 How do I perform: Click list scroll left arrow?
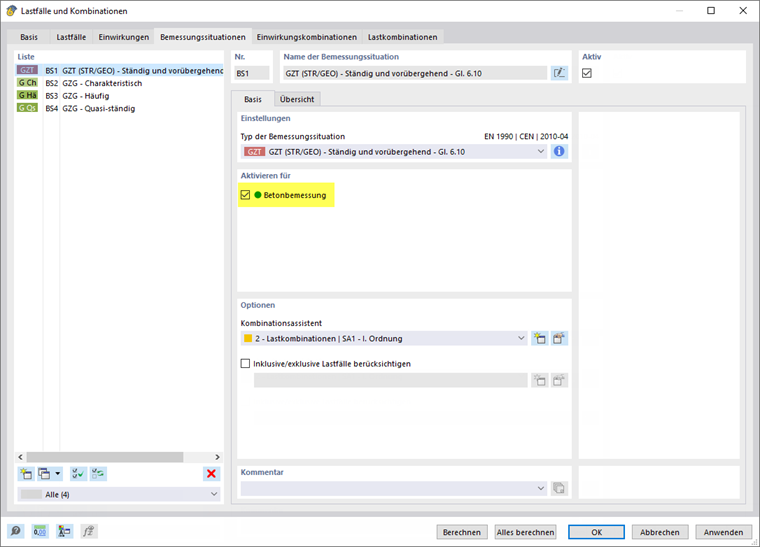point(20,457)
